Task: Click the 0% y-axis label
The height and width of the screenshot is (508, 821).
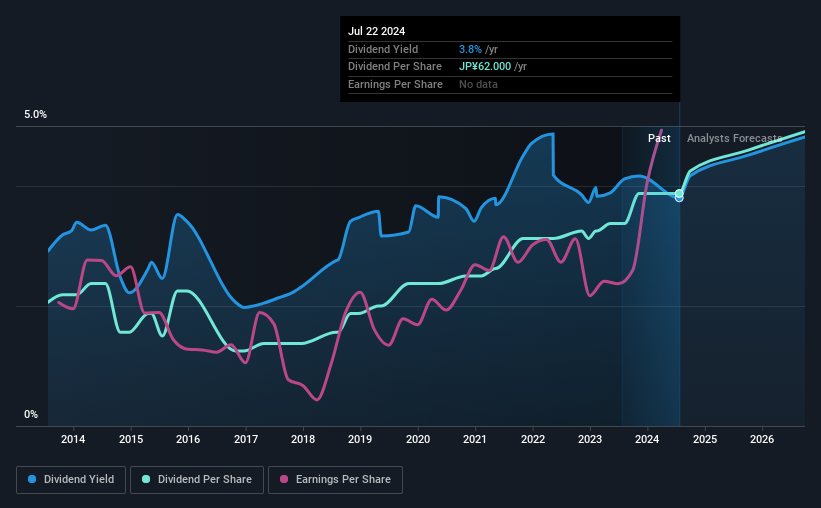Action: click(x=31, y=414)
